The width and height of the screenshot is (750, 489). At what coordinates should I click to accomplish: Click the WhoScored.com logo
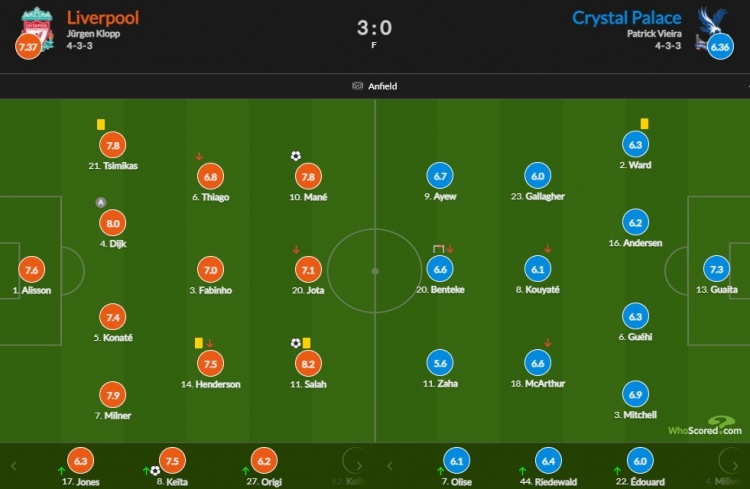tap(705, 426)
